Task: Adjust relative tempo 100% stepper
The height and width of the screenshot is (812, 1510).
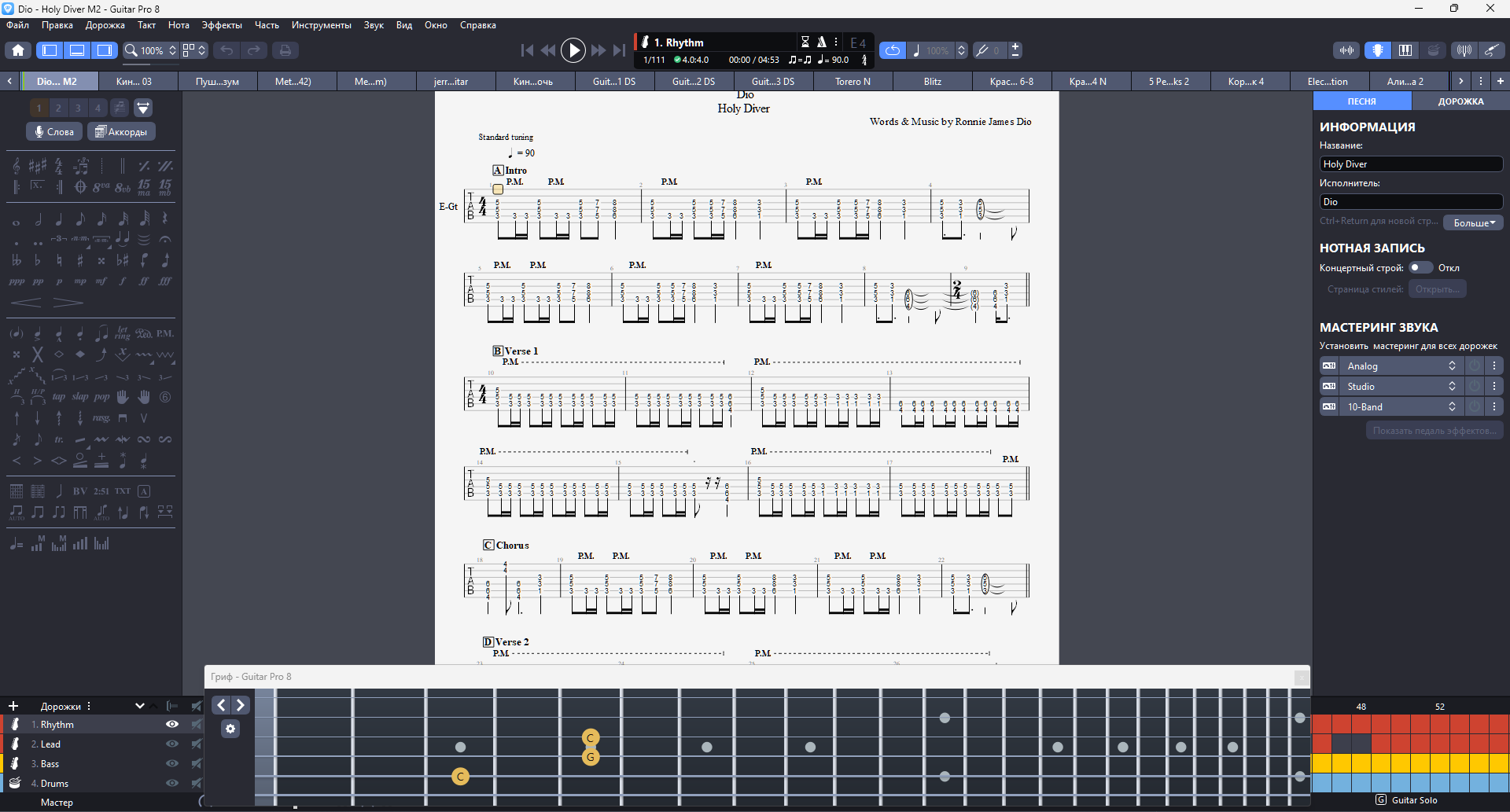Action: [961, 50]
